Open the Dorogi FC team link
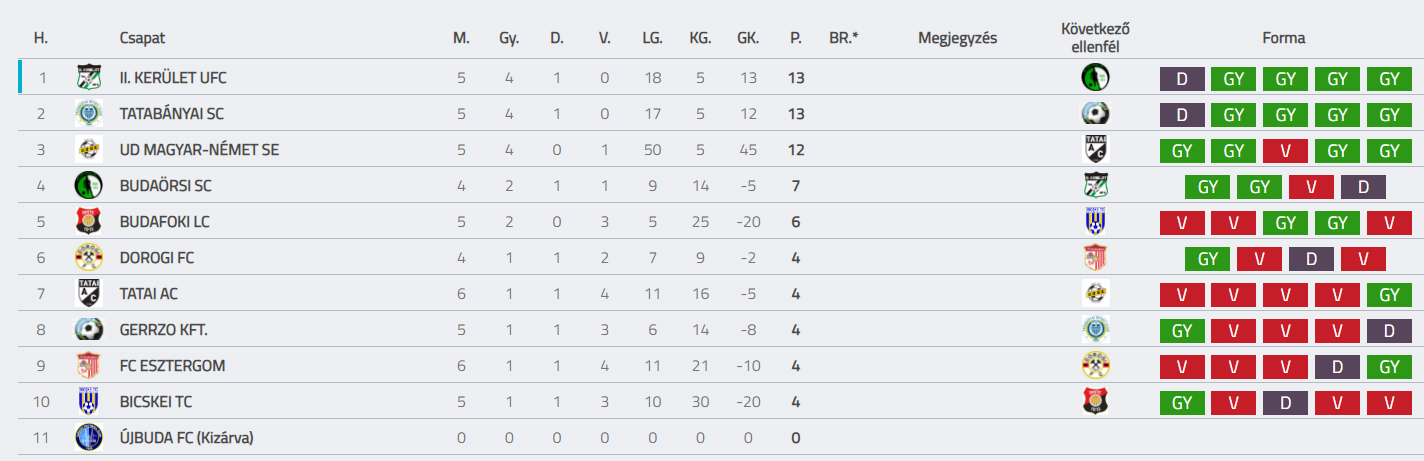This screenshot has height=461, width=1424. click(x=156, y=258)
